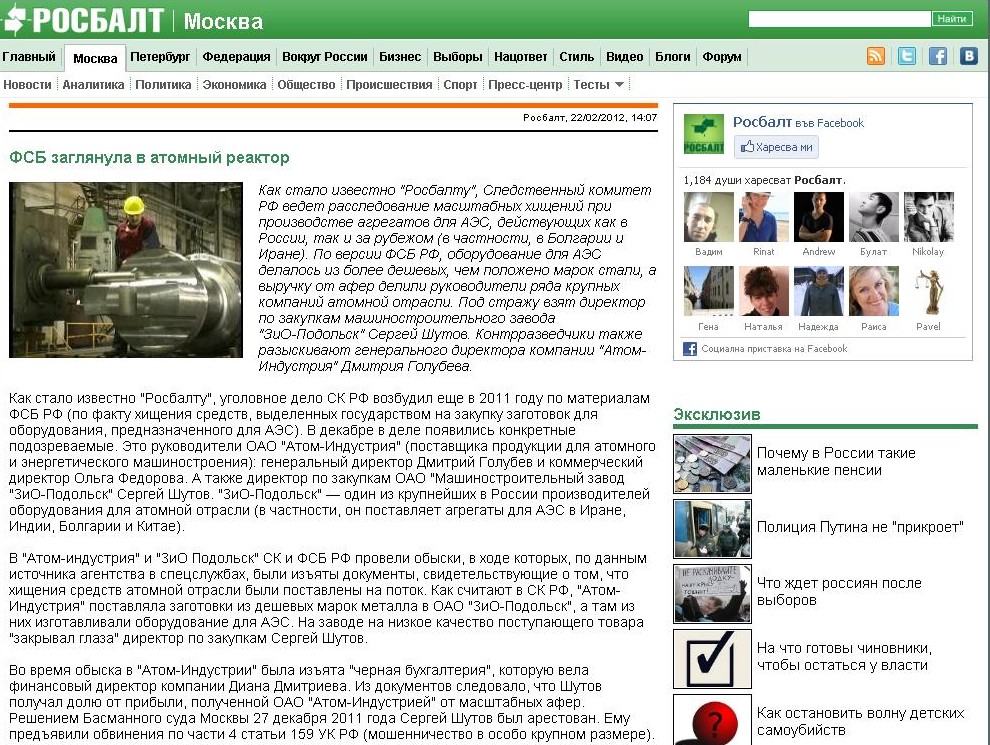Click Andrew's Facebook profile photo
Screen dimensions: 990x745
click(x=818, y=217)
